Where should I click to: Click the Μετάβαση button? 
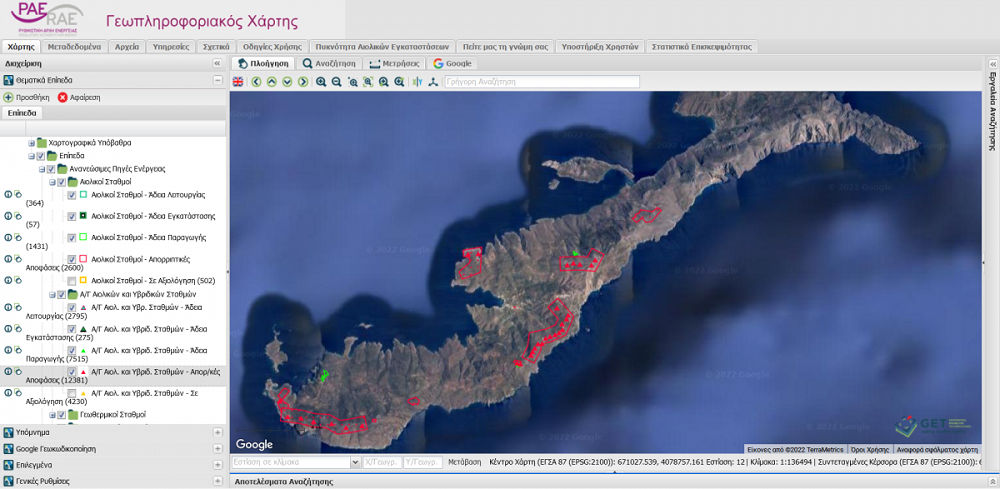(x=464, y=463)
